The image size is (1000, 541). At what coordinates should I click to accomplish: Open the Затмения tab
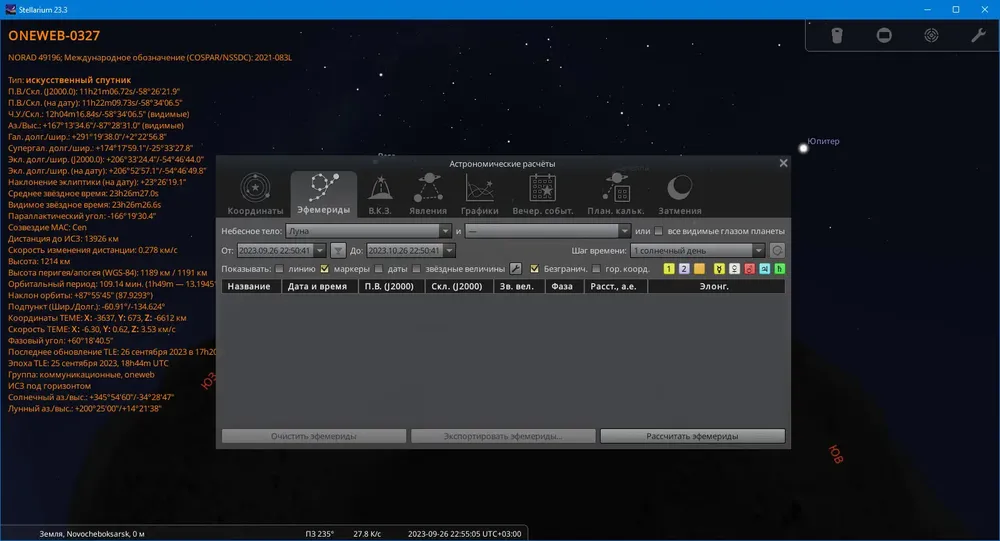(680, 194)
